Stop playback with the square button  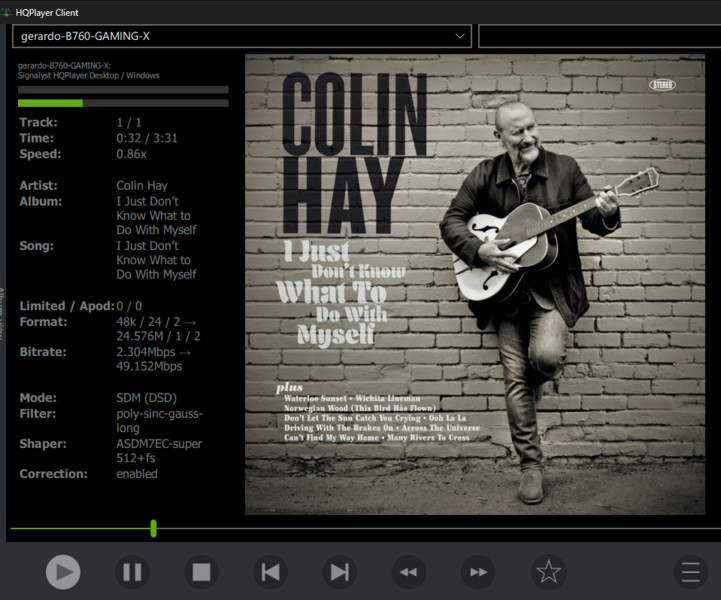click(201, 572)
